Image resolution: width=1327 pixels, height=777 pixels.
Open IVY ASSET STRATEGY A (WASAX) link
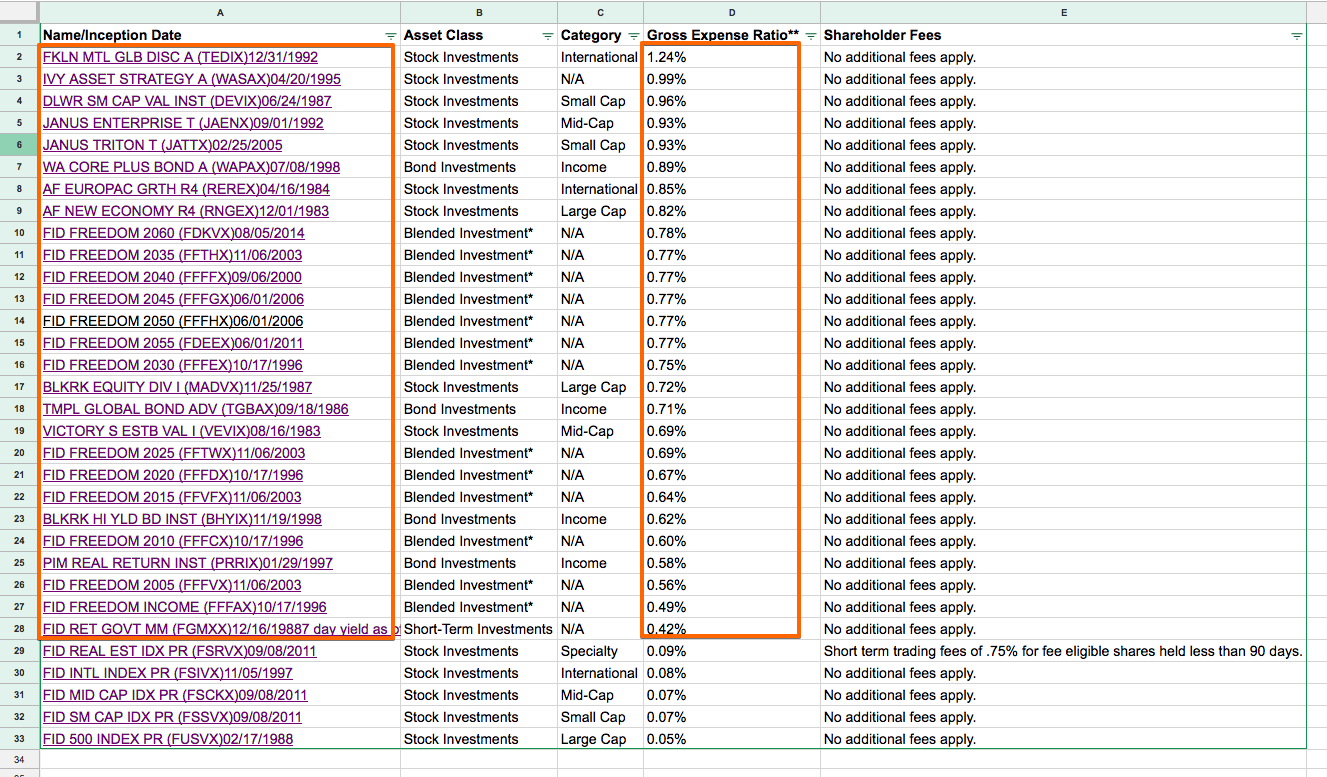(x=192, y=79)
